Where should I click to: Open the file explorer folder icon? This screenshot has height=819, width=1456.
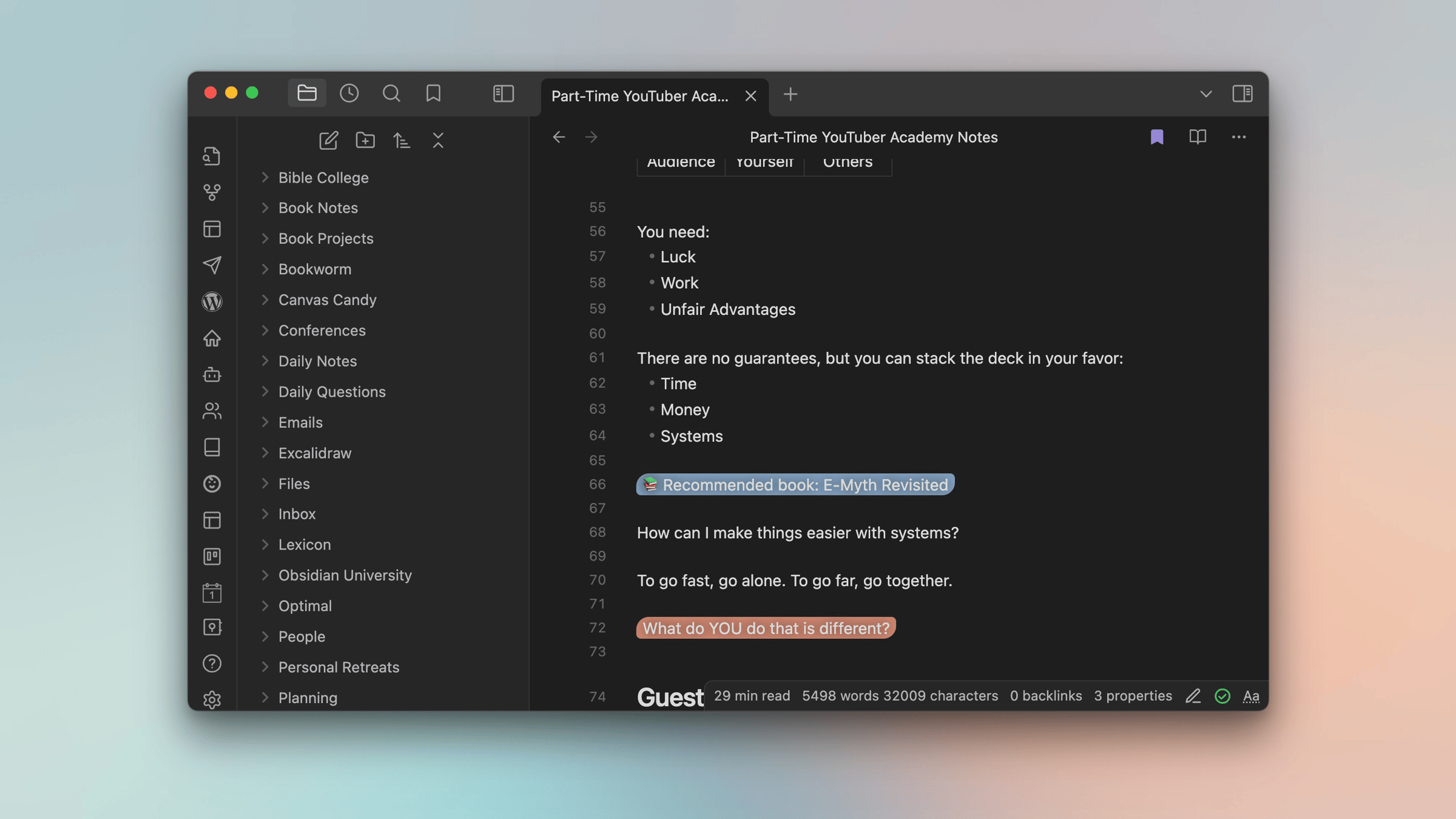(306, 93)
